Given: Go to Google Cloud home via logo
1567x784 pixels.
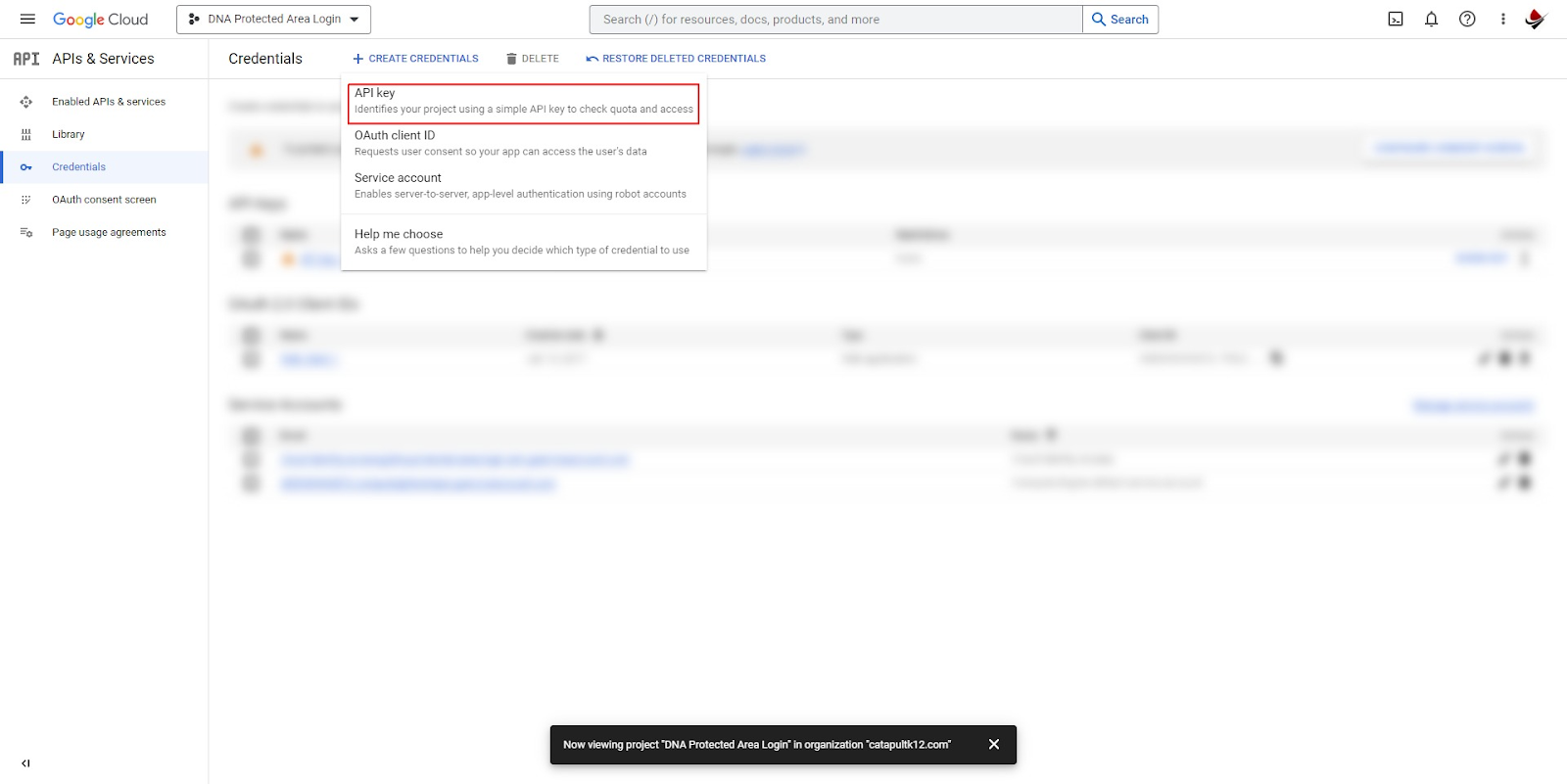Looking at the screenshot, I should [100, 20].
